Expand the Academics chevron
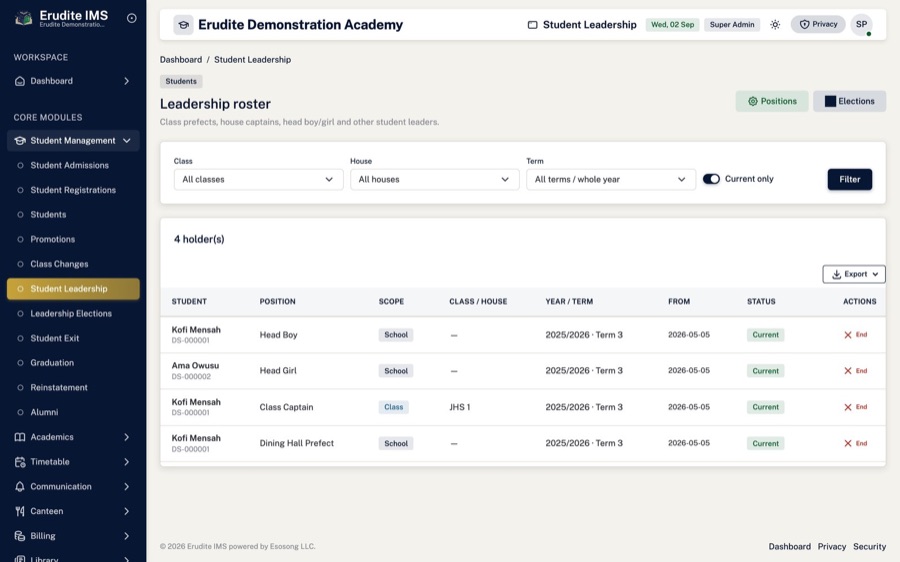The height and width of the screenshot is (562, 900). click(x=126, y=437)
